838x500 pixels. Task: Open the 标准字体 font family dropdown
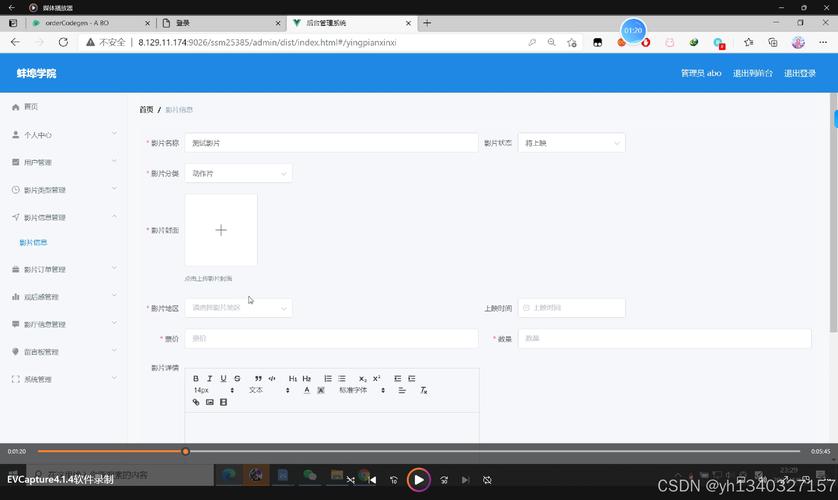pos(362,390)
